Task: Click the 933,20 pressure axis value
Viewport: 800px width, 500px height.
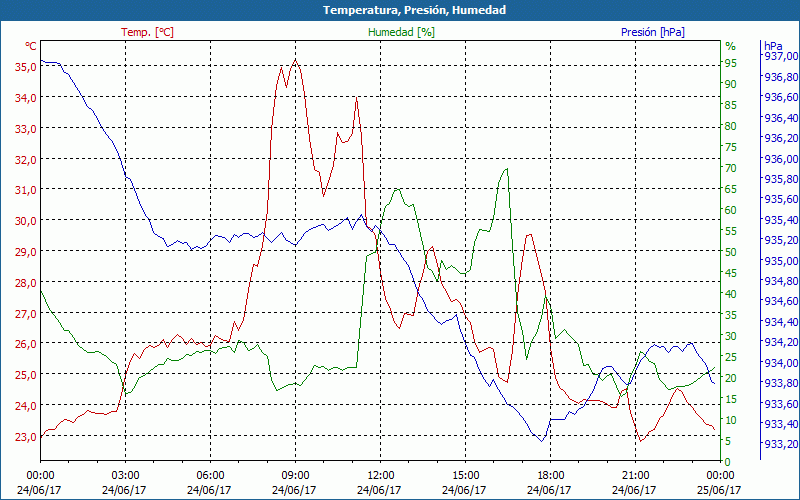Action: pos(781,444)
